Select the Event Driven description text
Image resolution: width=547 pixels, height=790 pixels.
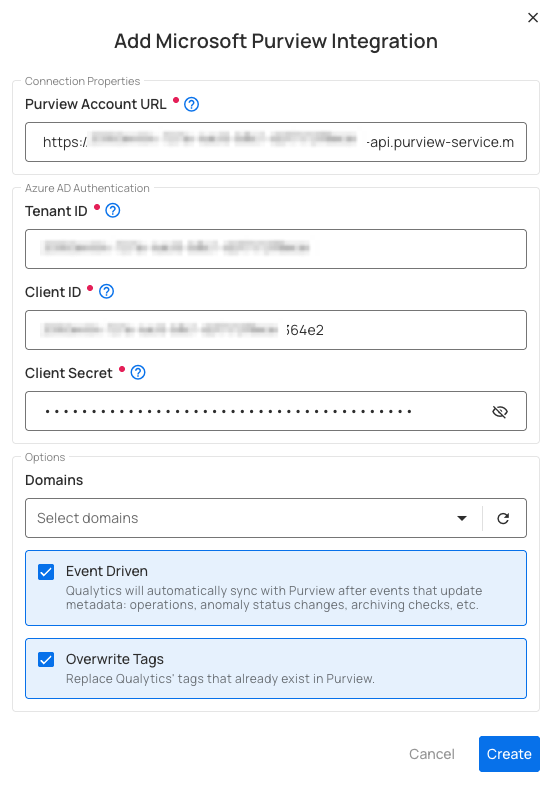coord(274,598)
